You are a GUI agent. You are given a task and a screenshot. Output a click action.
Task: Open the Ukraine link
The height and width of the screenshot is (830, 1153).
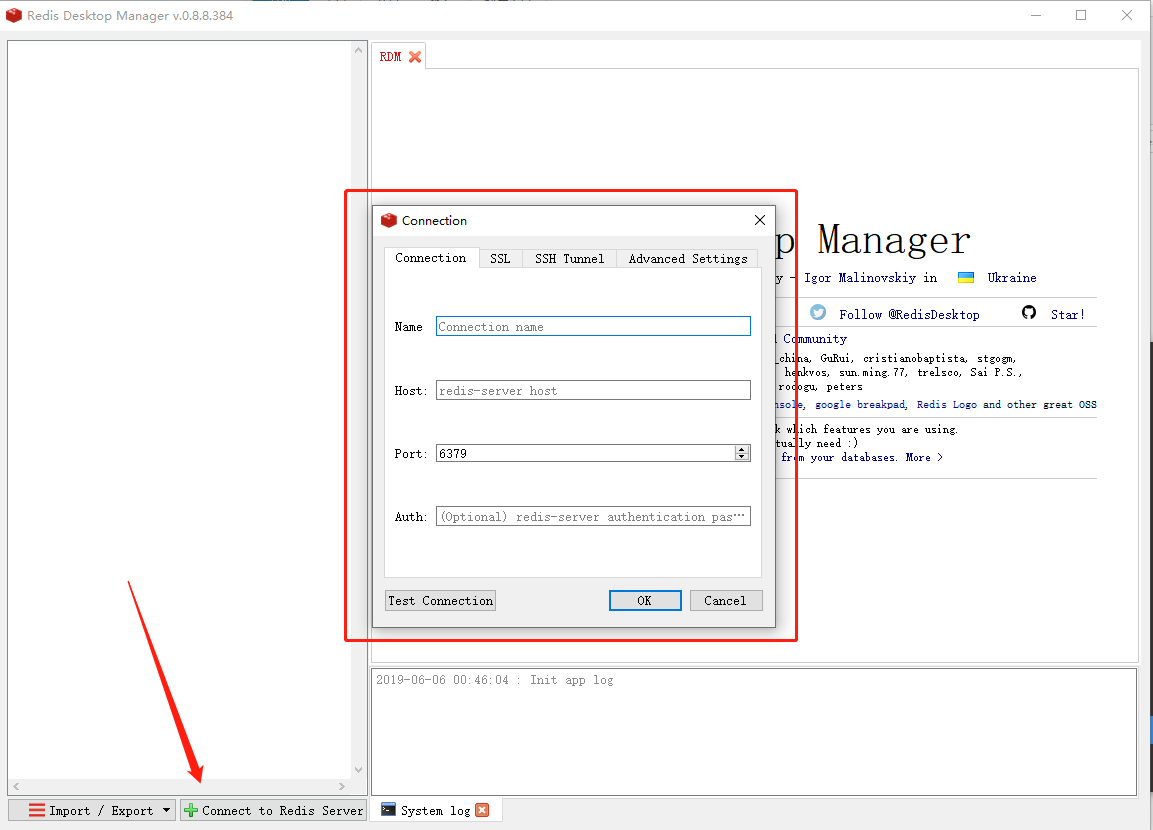pyautogui.click(x=1012, y=277)
